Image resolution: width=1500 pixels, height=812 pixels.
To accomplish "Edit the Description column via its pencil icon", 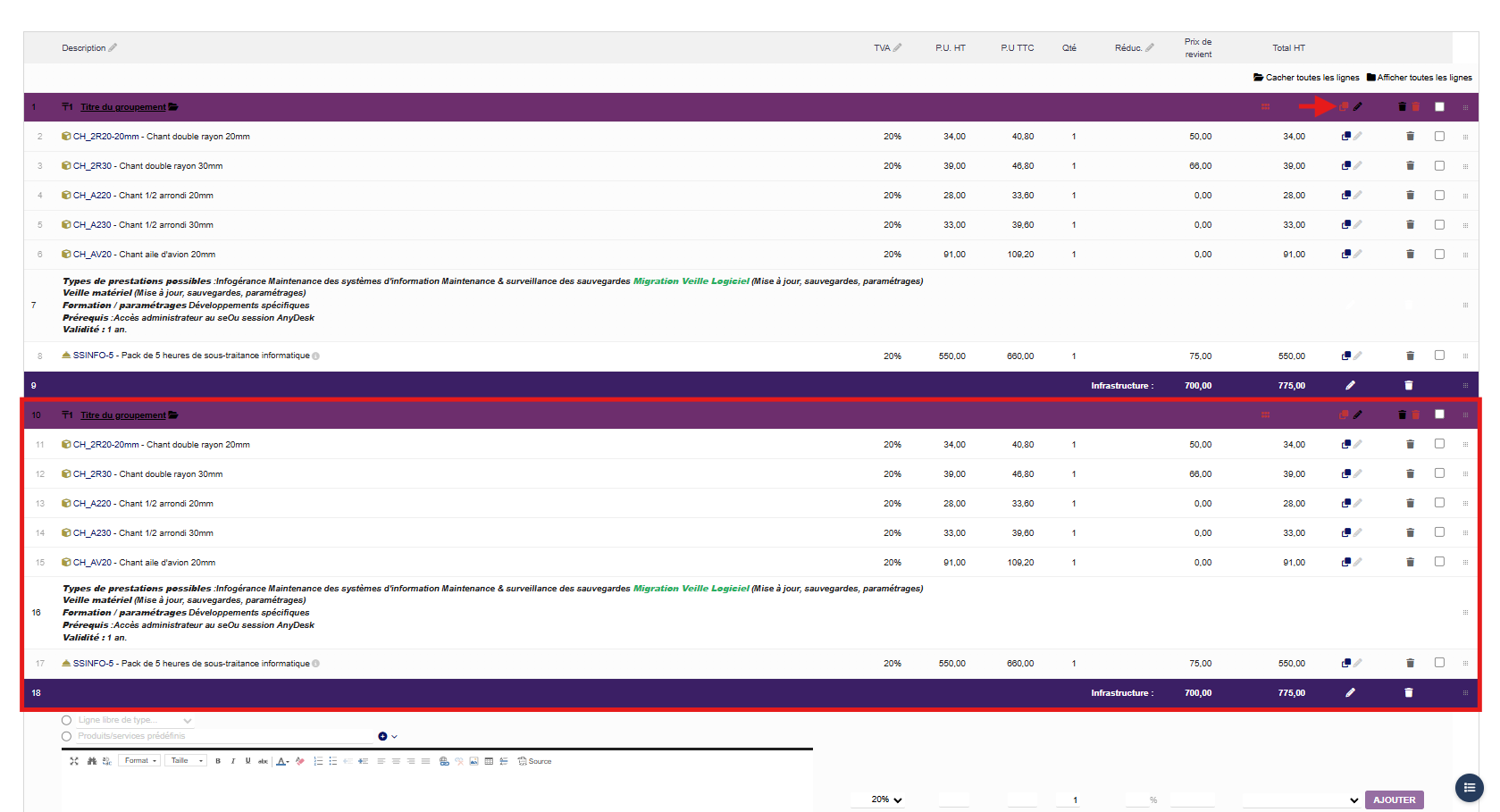I will [113, 47].
